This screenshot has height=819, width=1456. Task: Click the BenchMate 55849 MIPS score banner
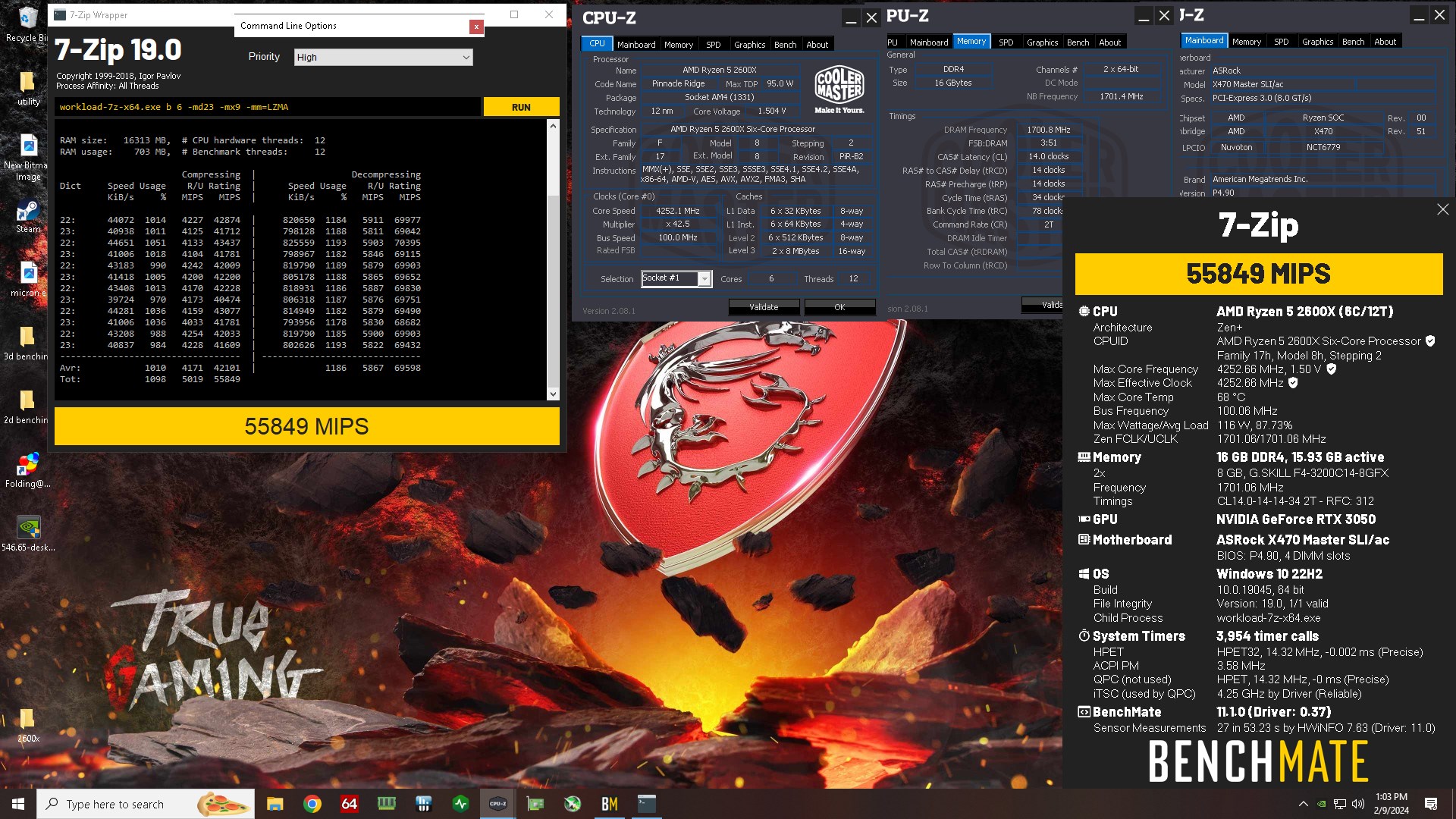coord(1259,274)
